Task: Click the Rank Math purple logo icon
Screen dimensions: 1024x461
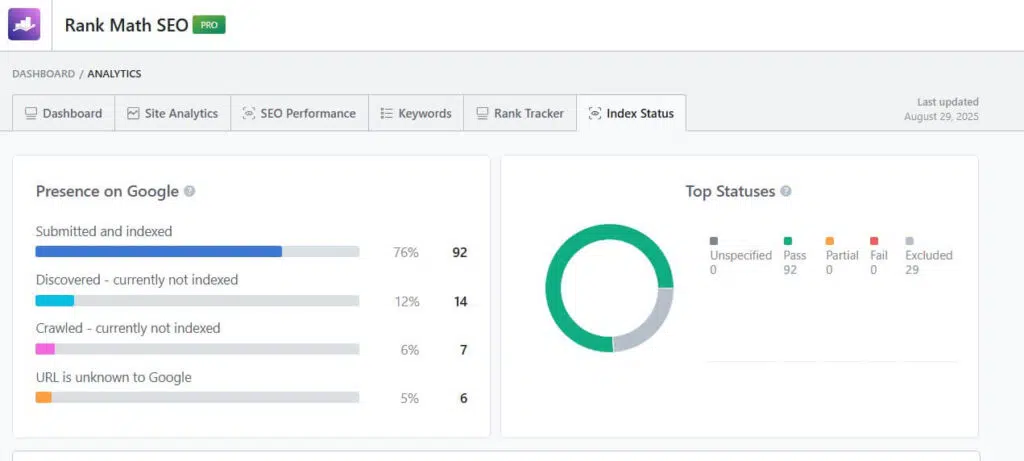Action: click(24, 24)
